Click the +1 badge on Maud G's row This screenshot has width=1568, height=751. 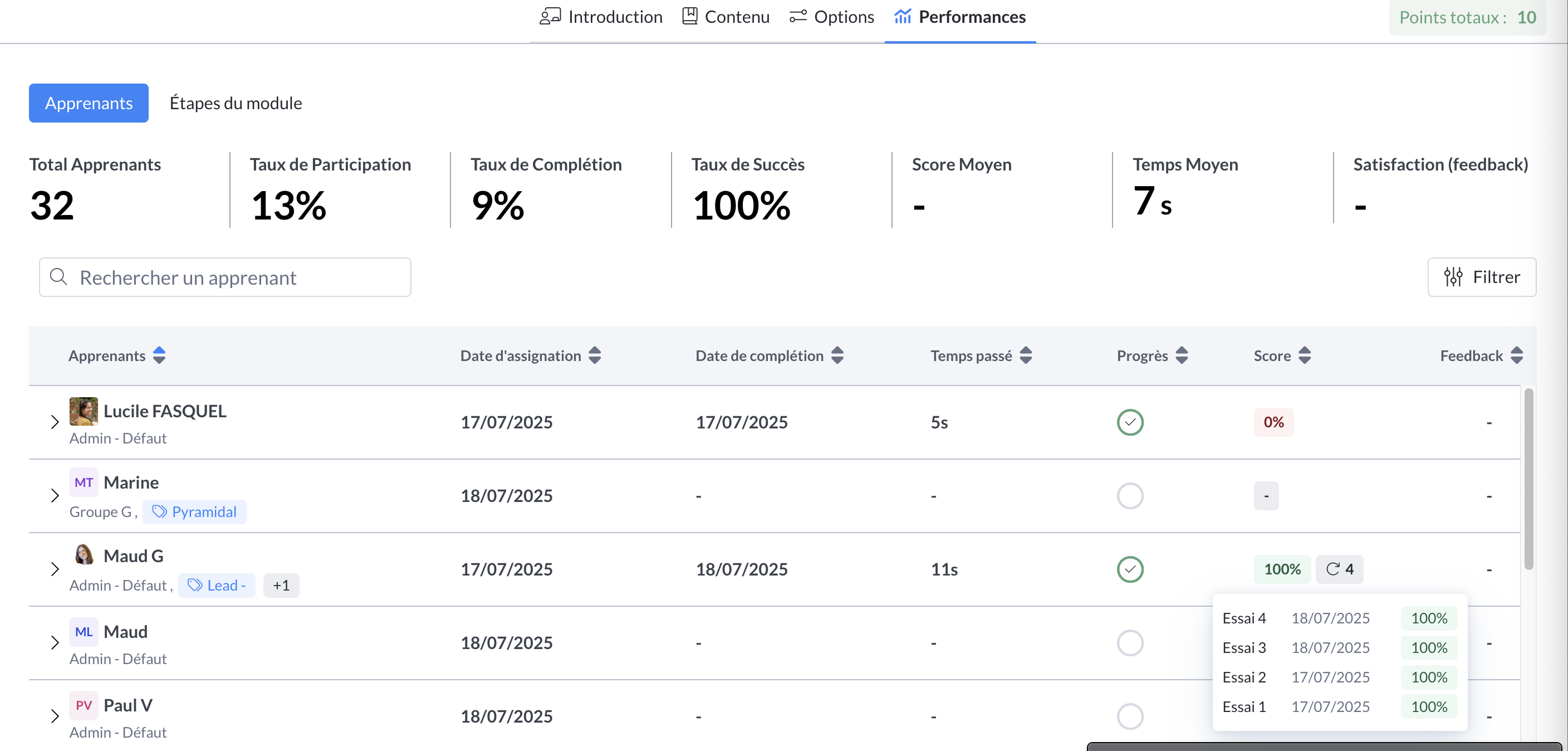pos(281,586)
